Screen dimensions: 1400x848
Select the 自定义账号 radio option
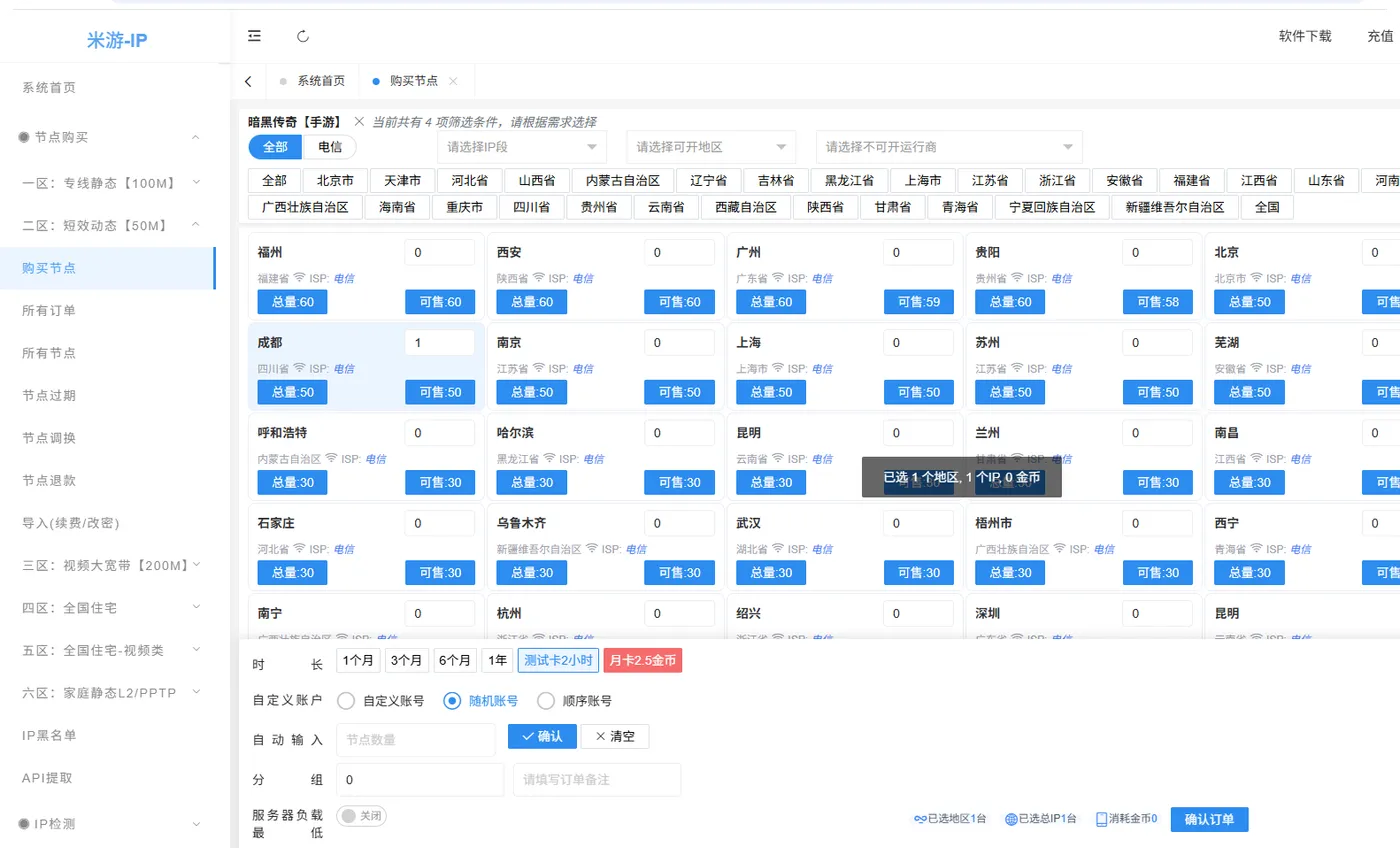(346, 701)
